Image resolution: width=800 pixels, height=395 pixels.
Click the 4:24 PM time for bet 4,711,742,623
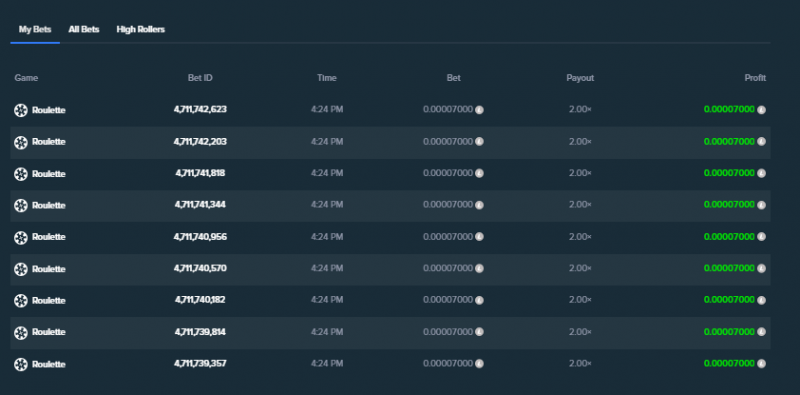pyautogui.click(x=327, y=109)
